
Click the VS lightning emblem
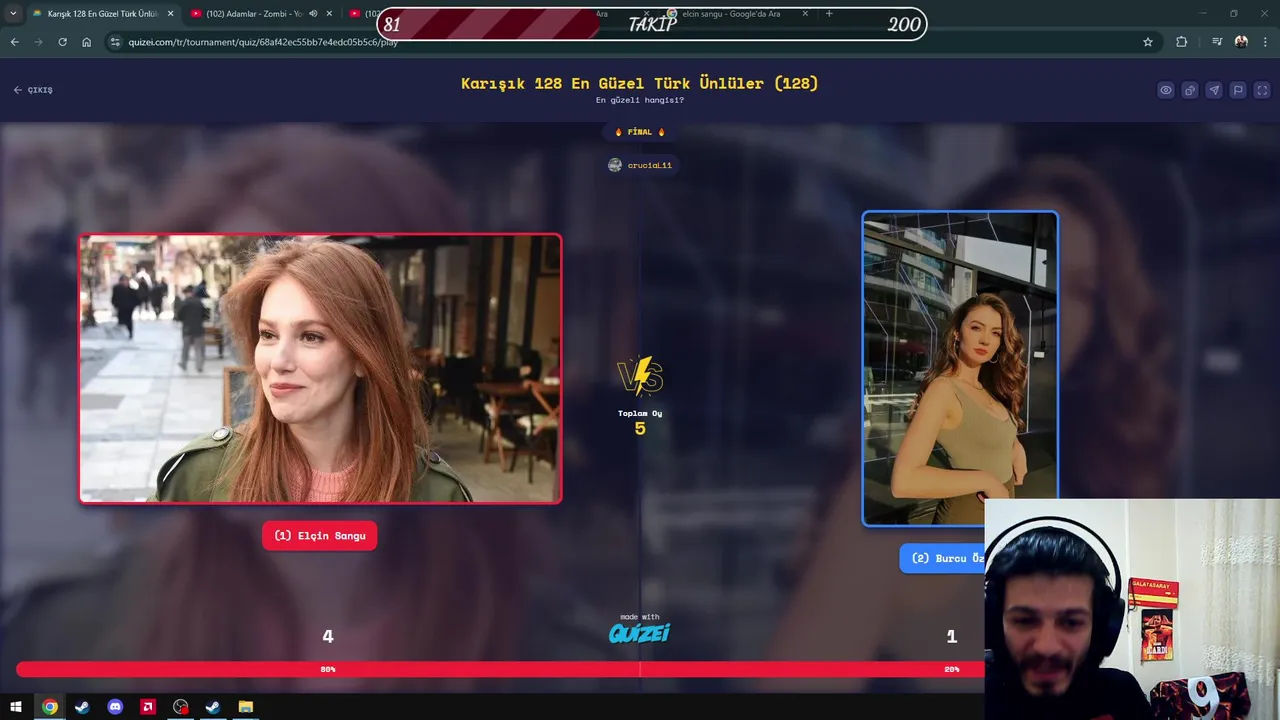point(640,377)
